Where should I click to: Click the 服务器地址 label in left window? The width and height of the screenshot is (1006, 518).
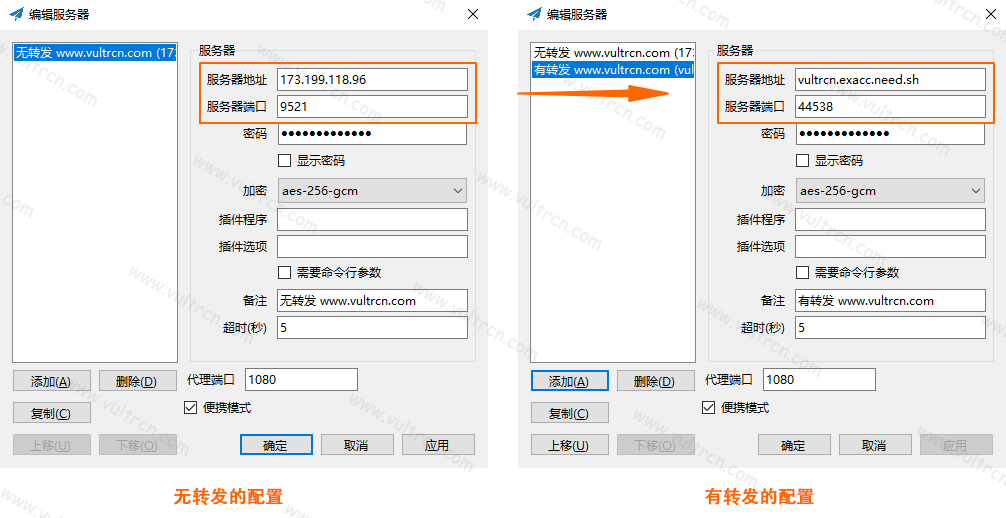[237, 80]
